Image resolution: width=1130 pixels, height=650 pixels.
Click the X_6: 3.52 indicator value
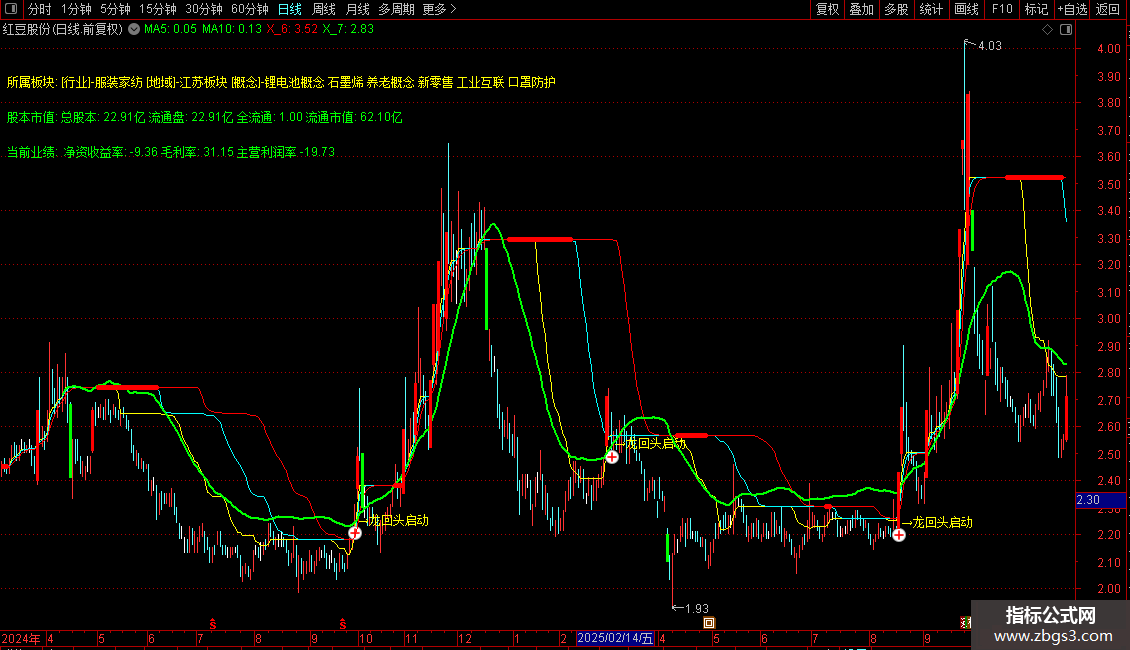(292, 30)
